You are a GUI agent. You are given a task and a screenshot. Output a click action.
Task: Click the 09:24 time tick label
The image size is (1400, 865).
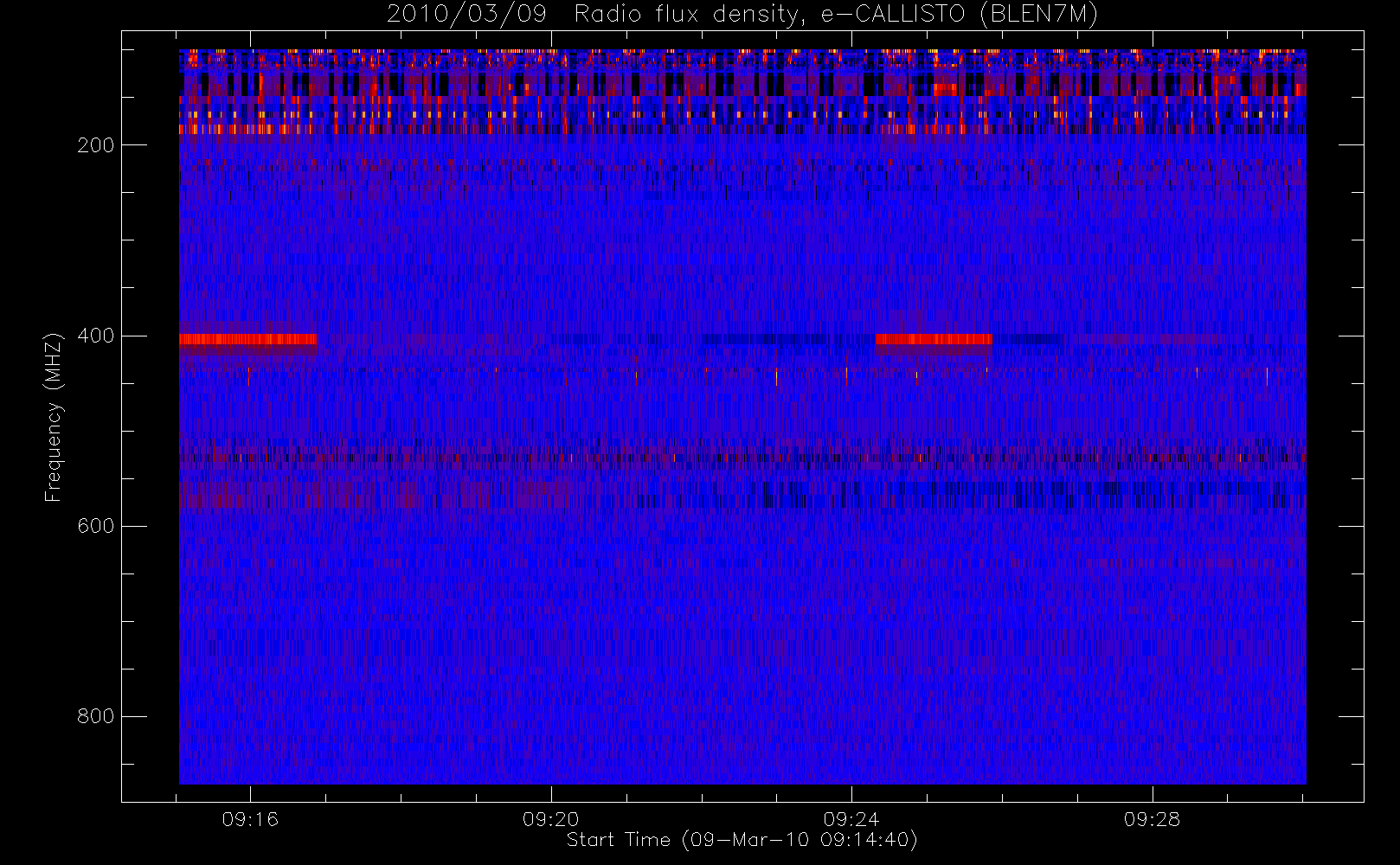851,819
